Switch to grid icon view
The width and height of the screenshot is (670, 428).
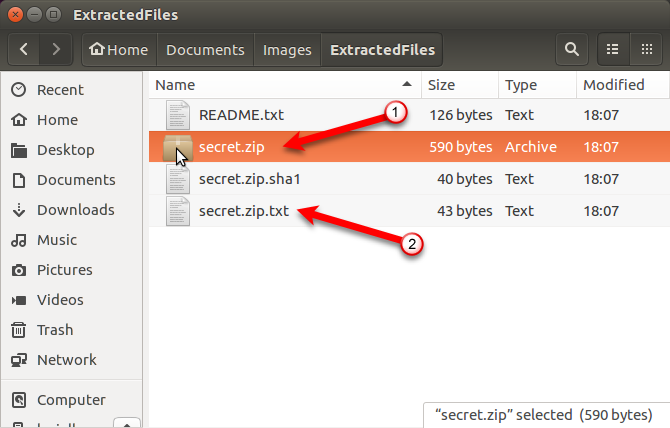tap(646, 50)
